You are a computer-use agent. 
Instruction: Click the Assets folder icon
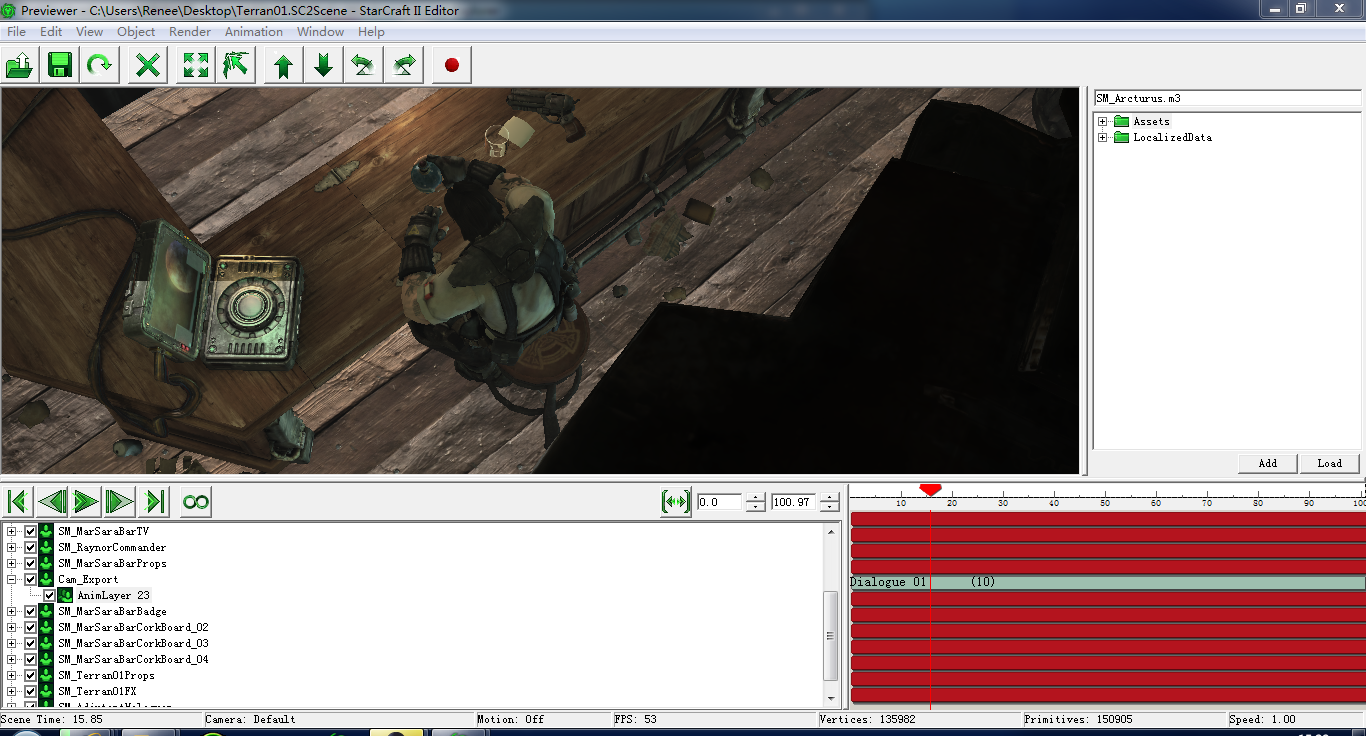pyautogui.click(x=1121, y=122)
